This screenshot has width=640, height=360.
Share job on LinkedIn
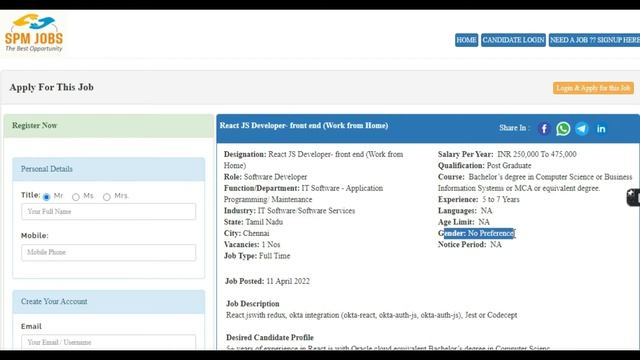tap(601, 129)
